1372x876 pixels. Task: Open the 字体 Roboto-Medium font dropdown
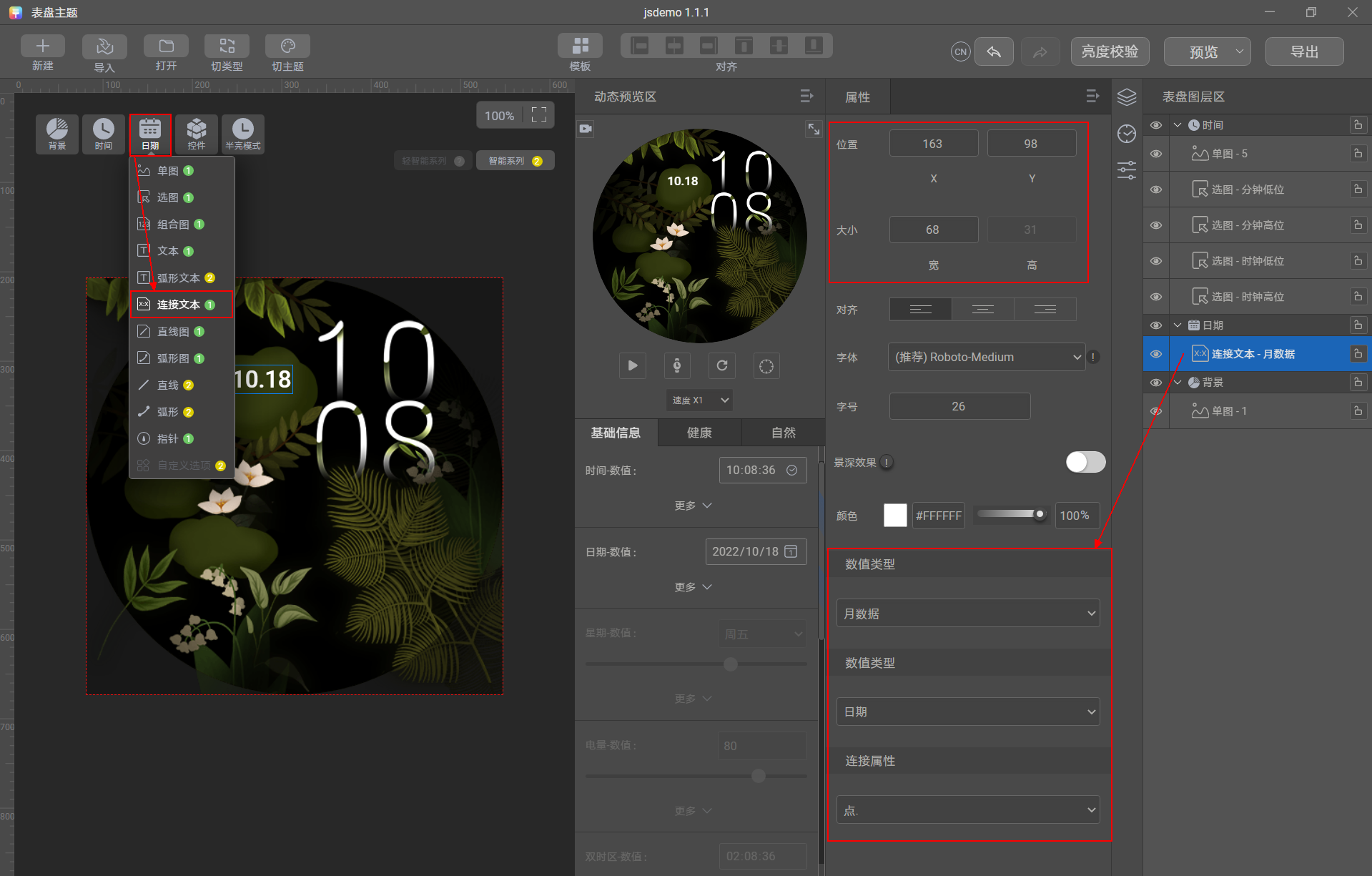pyautogui.click(x=987, y=357)
